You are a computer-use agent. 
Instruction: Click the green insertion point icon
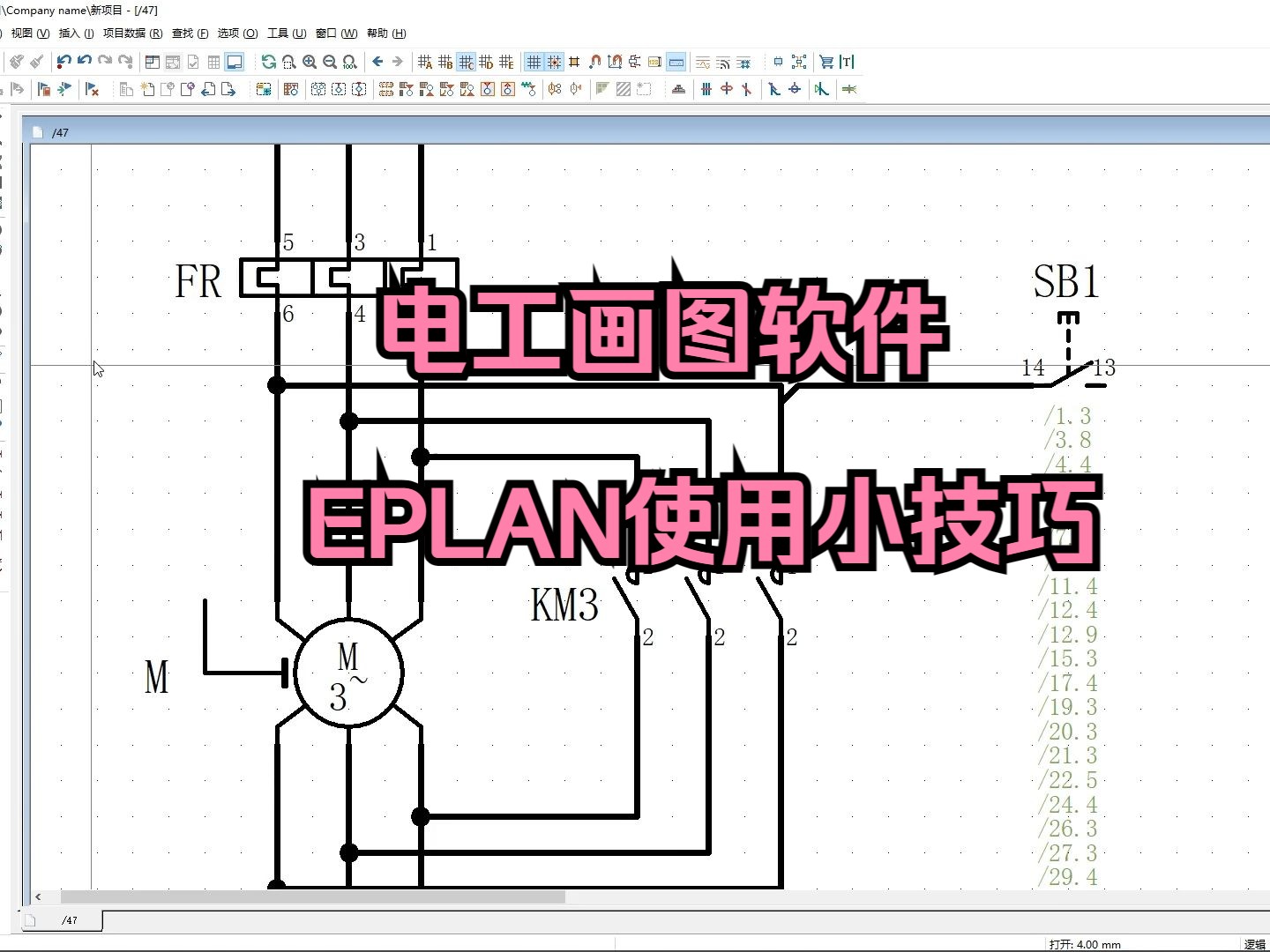pyautogui.click(x=821, y=89)
